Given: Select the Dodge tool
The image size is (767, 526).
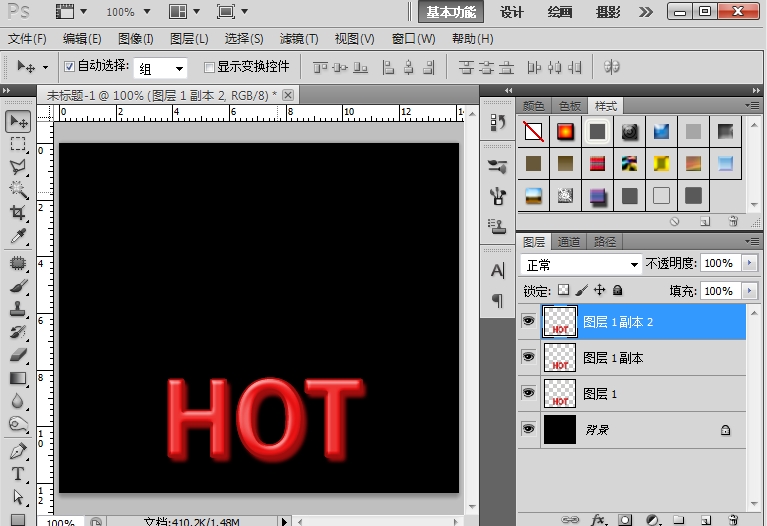Looking at the screenshot, I should pos(18,424).
